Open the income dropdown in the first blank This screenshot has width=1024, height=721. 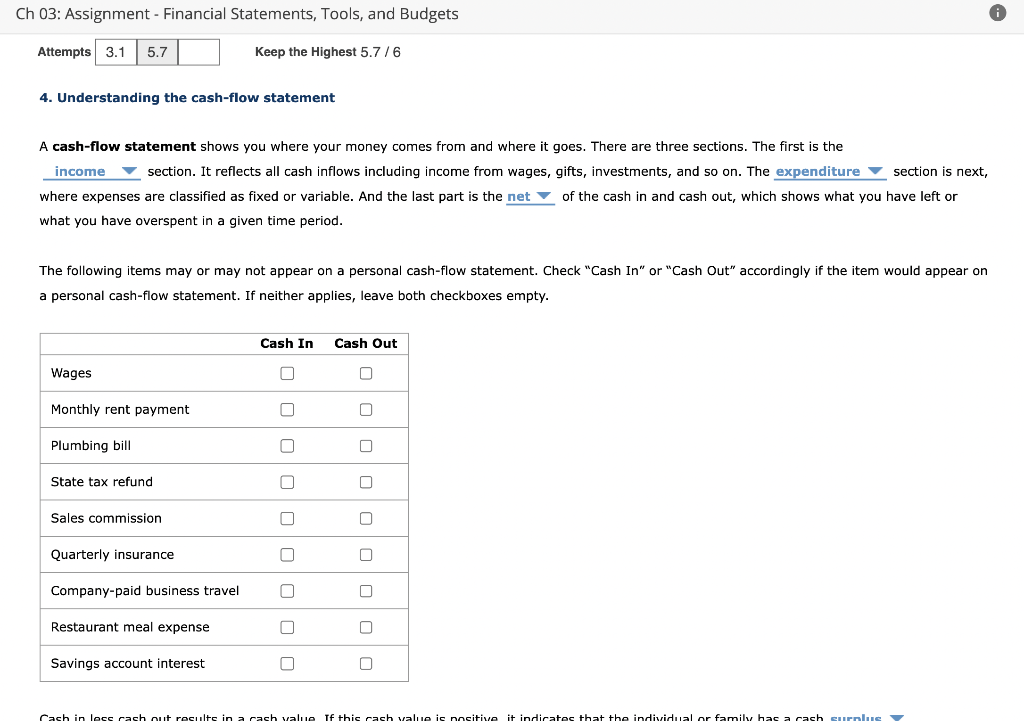(x=90, y=171)
